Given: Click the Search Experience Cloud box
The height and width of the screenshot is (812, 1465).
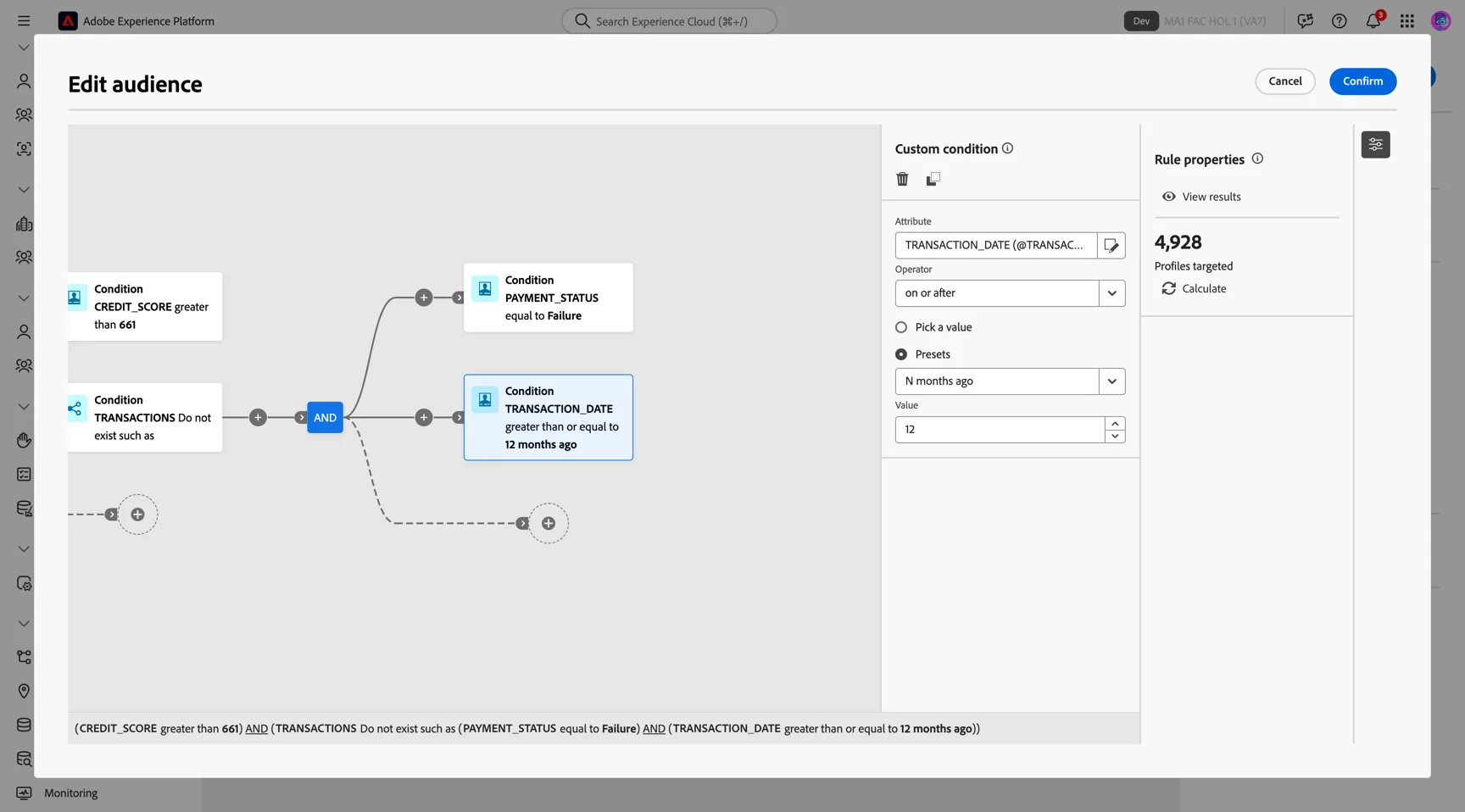Looking at the screenshot, I should coord(669,21).
